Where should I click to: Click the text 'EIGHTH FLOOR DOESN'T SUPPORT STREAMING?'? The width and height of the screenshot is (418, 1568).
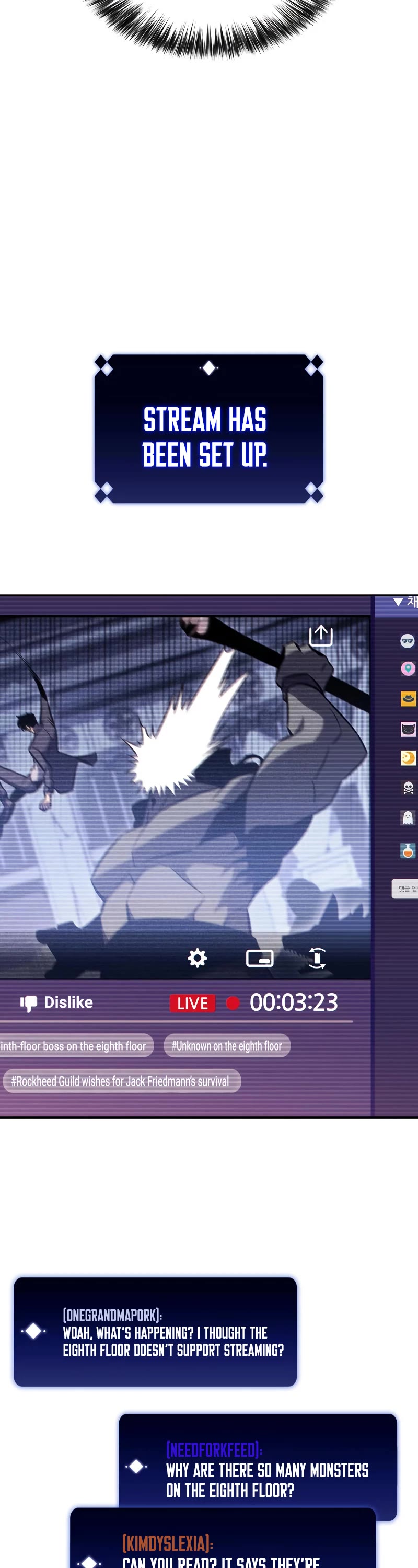point(173,1350)
